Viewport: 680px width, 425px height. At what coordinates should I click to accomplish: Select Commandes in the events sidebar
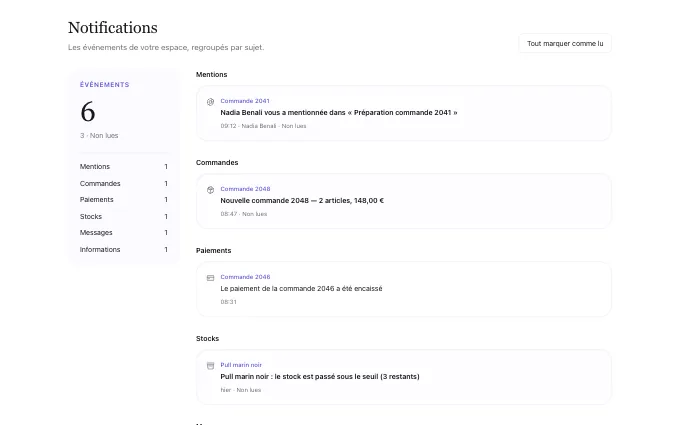point(124,183)
